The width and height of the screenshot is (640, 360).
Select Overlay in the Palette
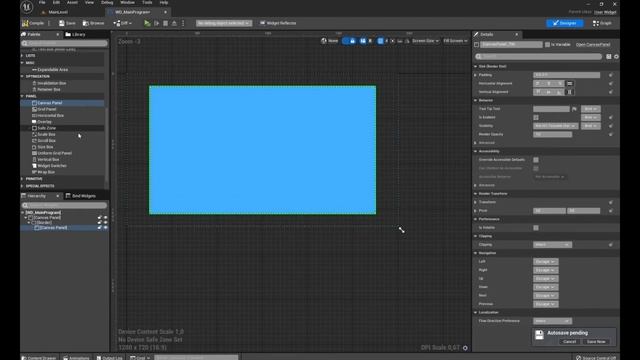coord(44,122)
